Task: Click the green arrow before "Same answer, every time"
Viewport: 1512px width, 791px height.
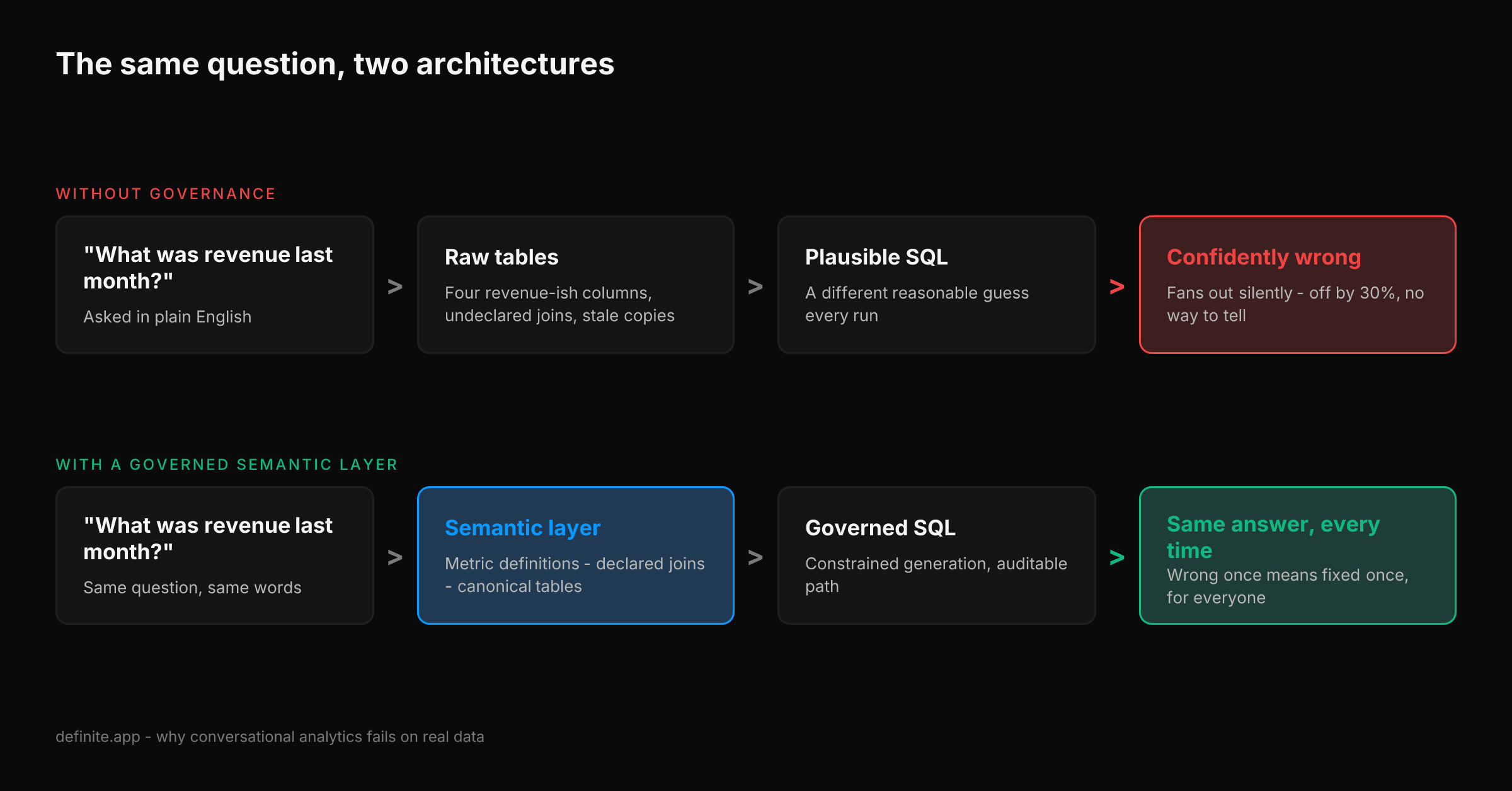Action: (1117, 557)
